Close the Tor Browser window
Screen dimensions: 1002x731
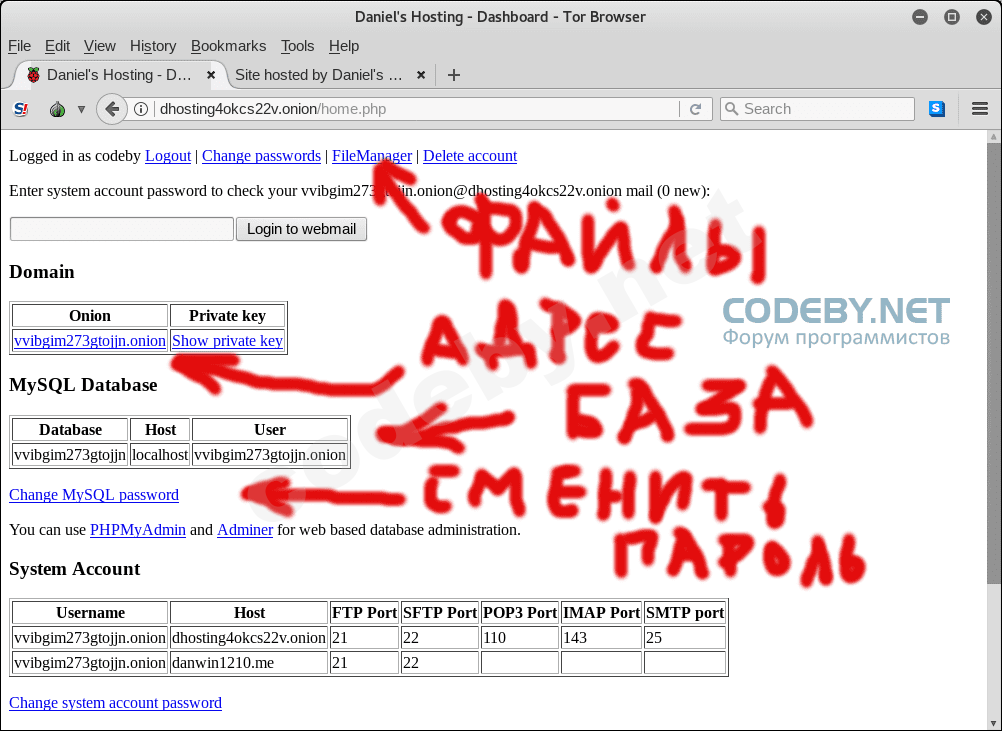click(x=984, y=17)
